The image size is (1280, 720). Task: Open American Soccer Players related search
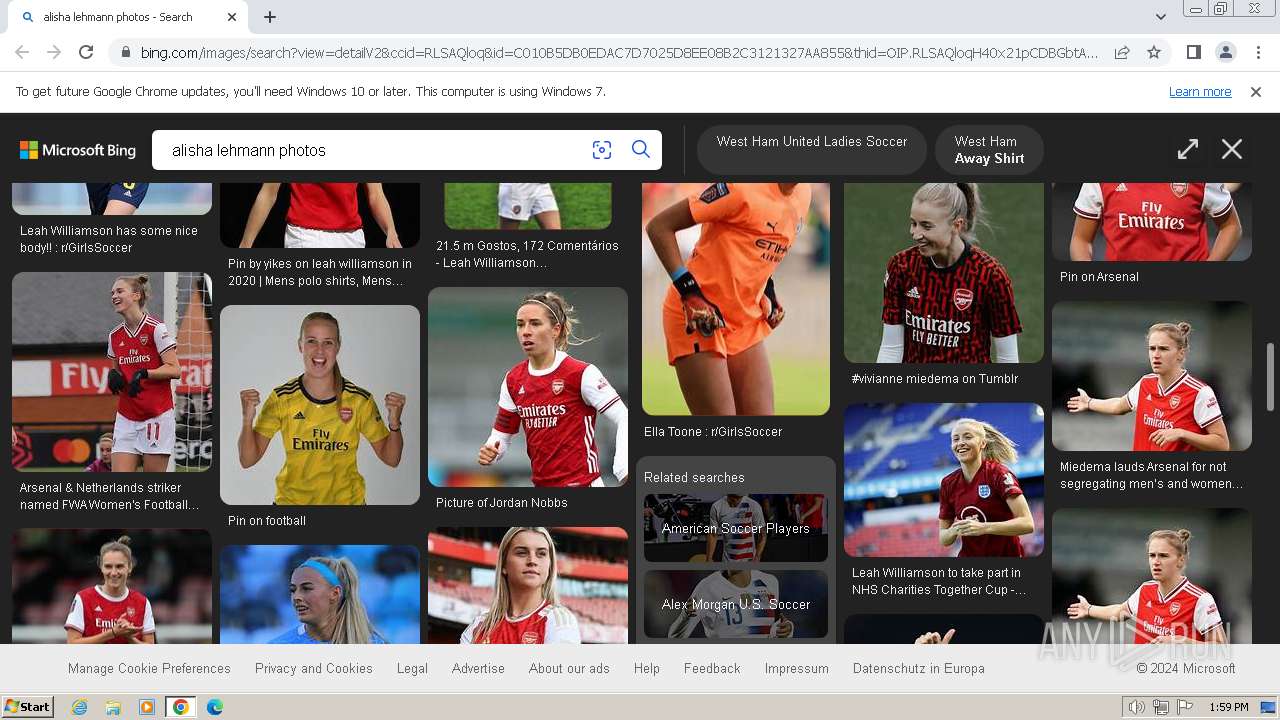[x=736, y=528]
